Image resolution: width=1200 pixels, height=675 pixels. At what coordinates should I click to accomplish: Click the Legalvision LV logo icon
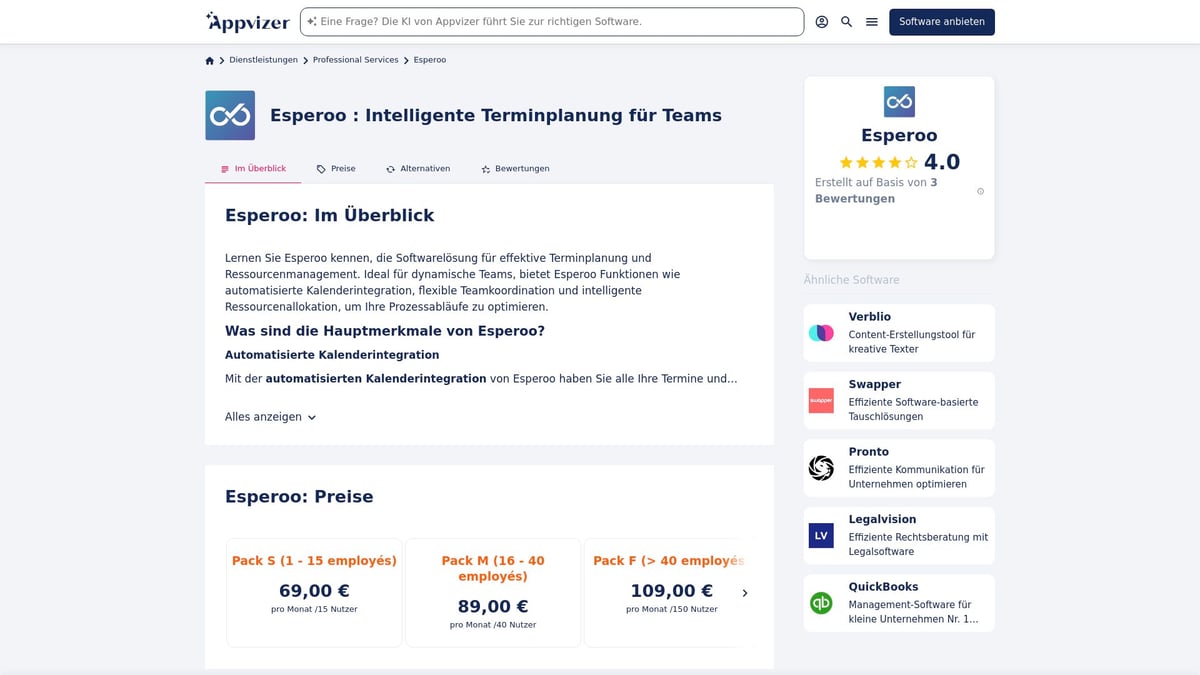coord(821,536)
